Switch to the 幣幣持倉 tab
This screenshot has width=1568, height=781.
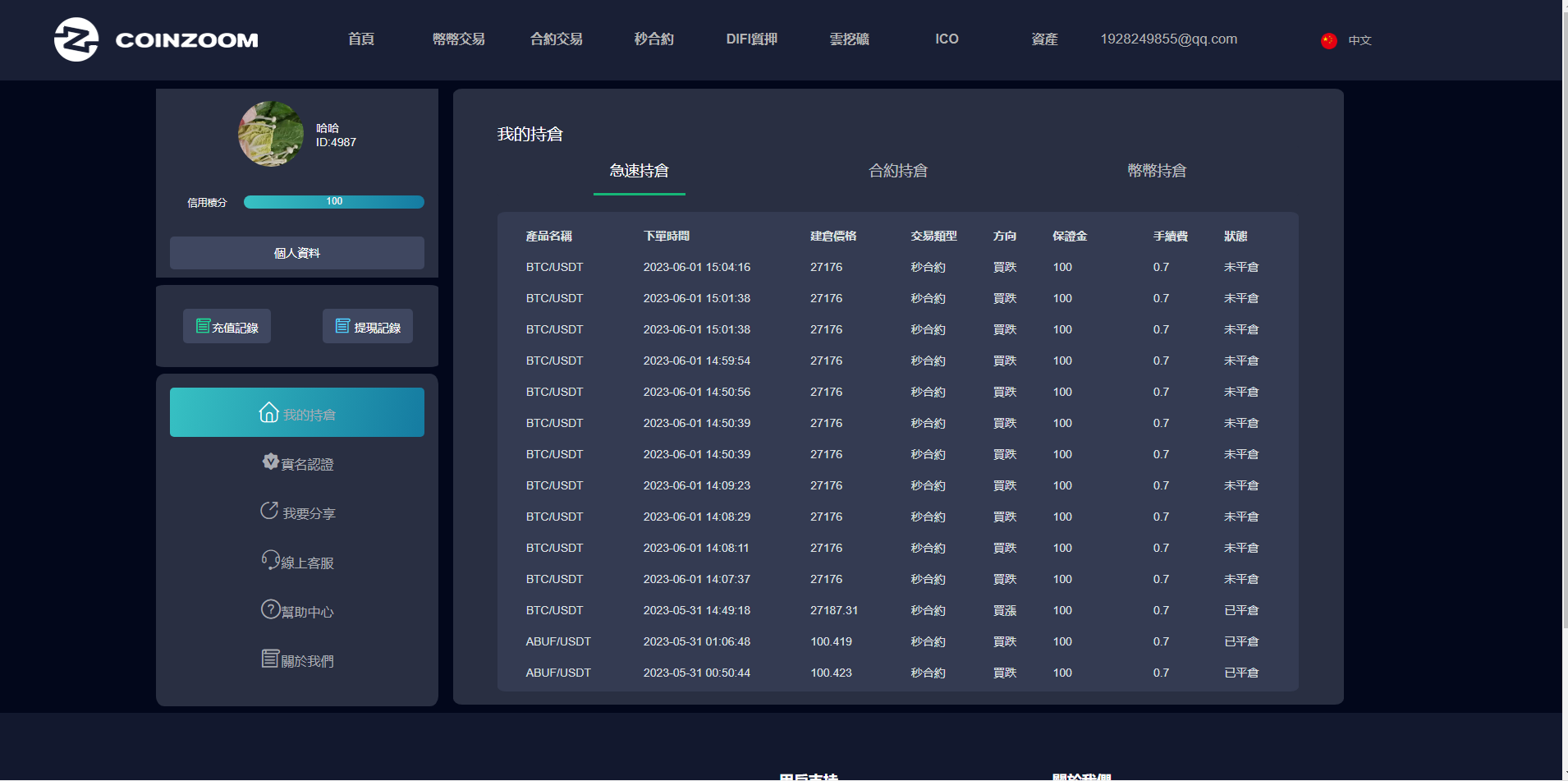1157,171
